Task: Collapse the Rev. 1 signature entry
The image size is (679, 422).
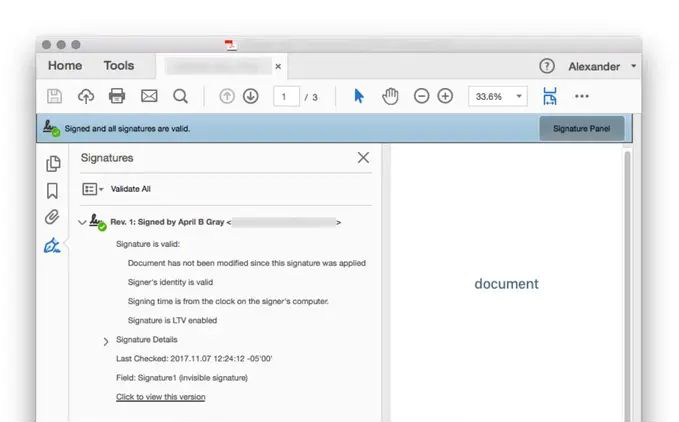Action: click(x=82, y=223)
